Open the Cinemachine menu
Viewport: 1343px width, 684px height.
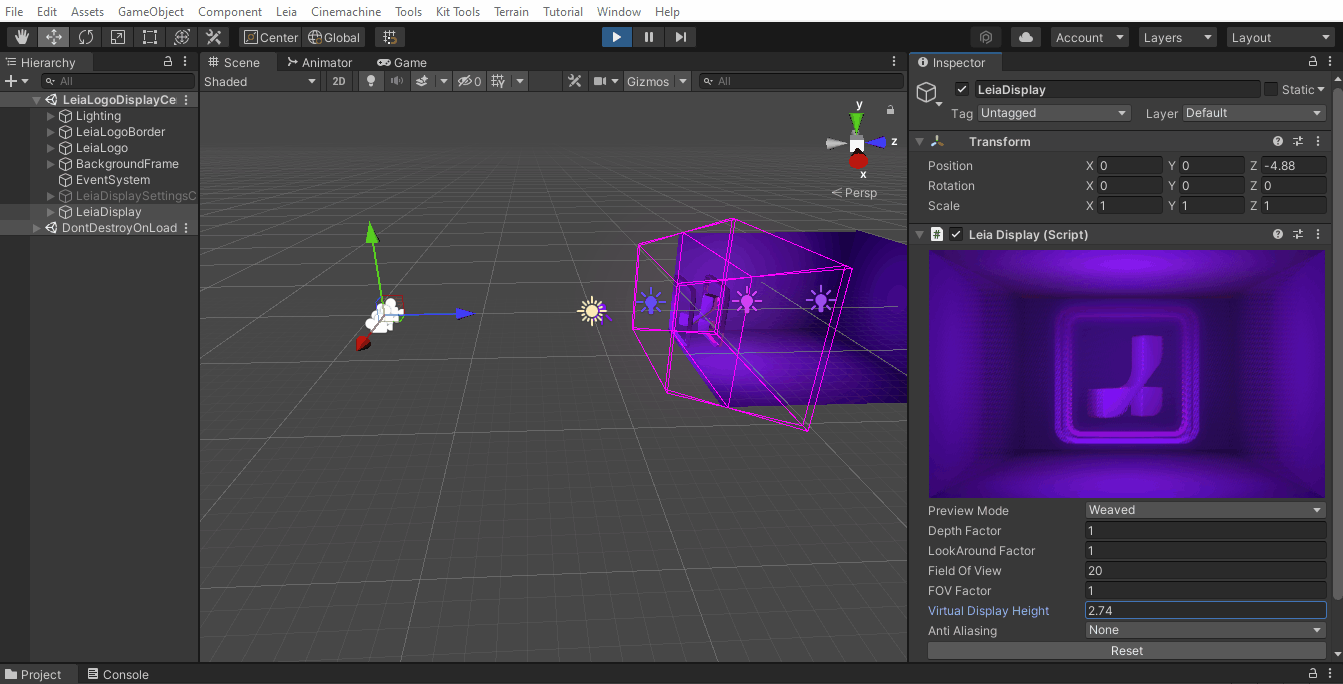(347, 11)
